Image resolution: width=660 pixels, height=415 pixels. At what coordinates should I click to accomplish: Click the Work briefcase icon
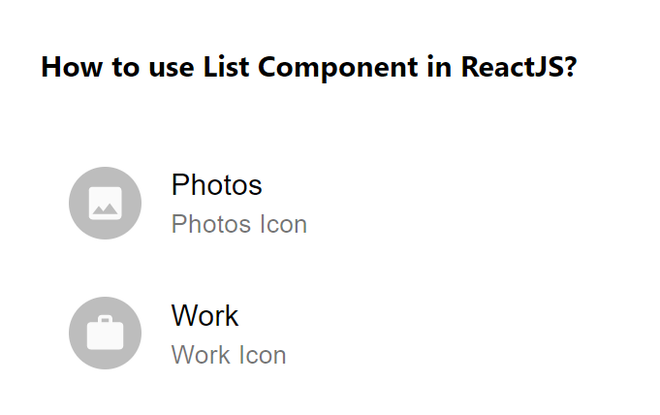[x=105, y=333]
